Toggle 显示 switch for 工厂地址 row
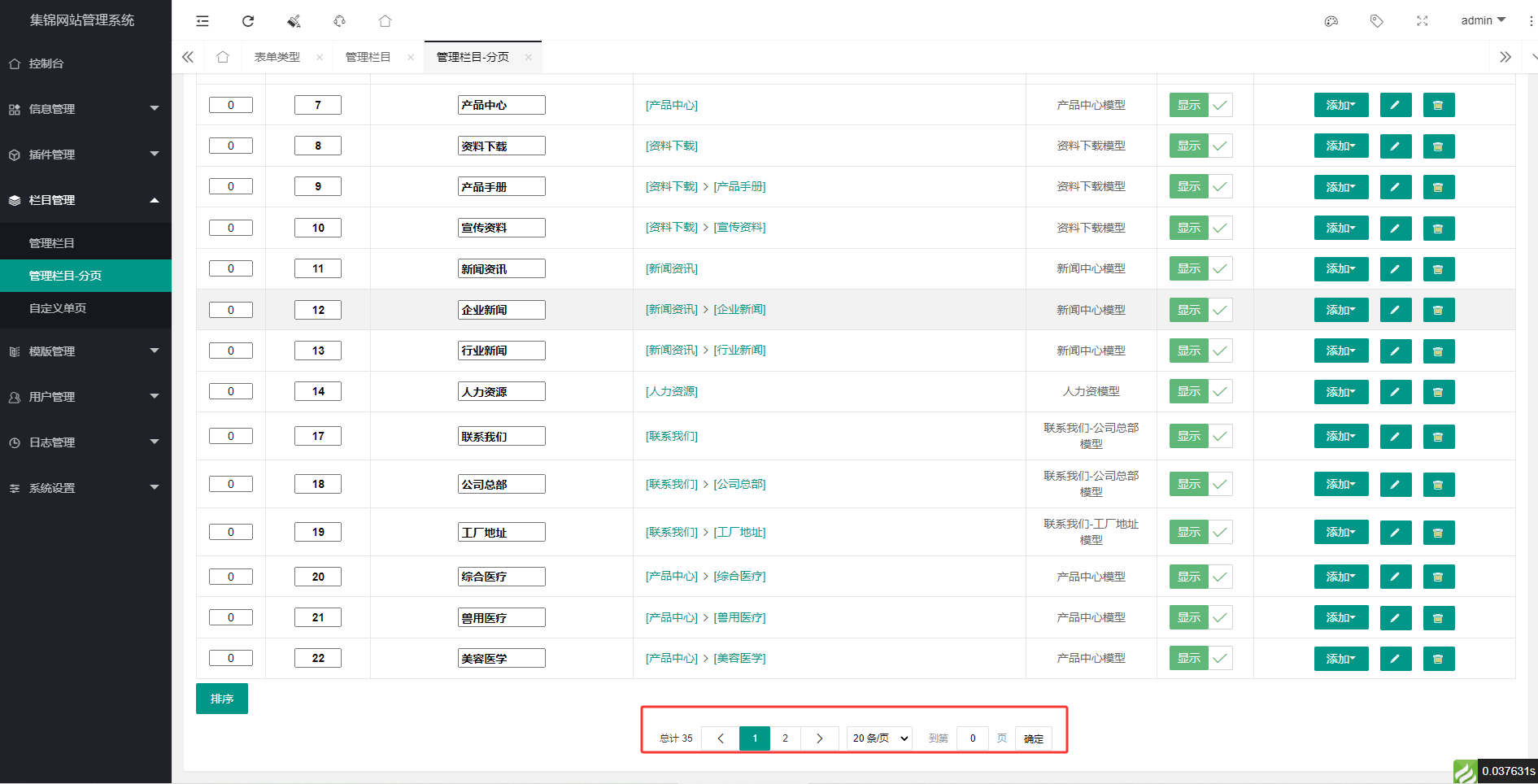Viewport: 1538px width, 784px height. pyautogui.click(x=1201, y=532)
